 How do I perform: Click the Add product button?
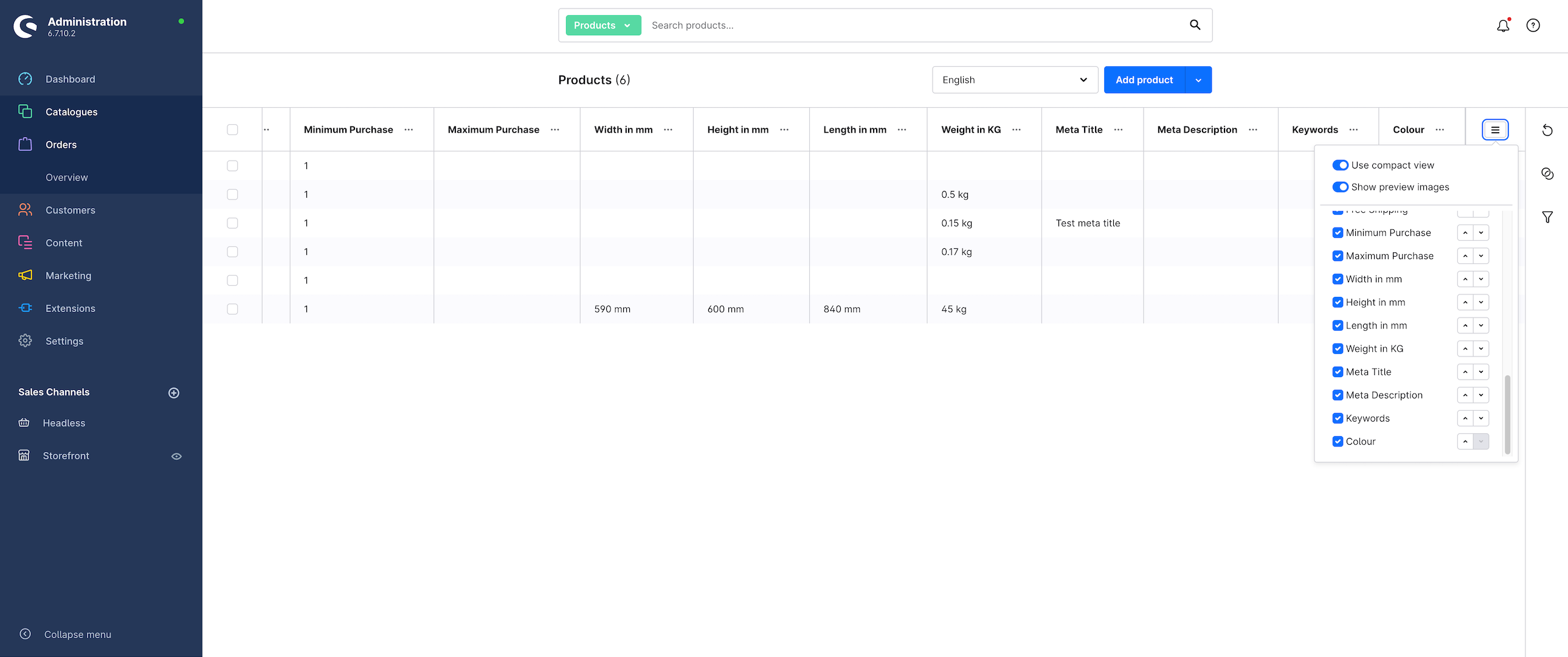(1144, 80)
